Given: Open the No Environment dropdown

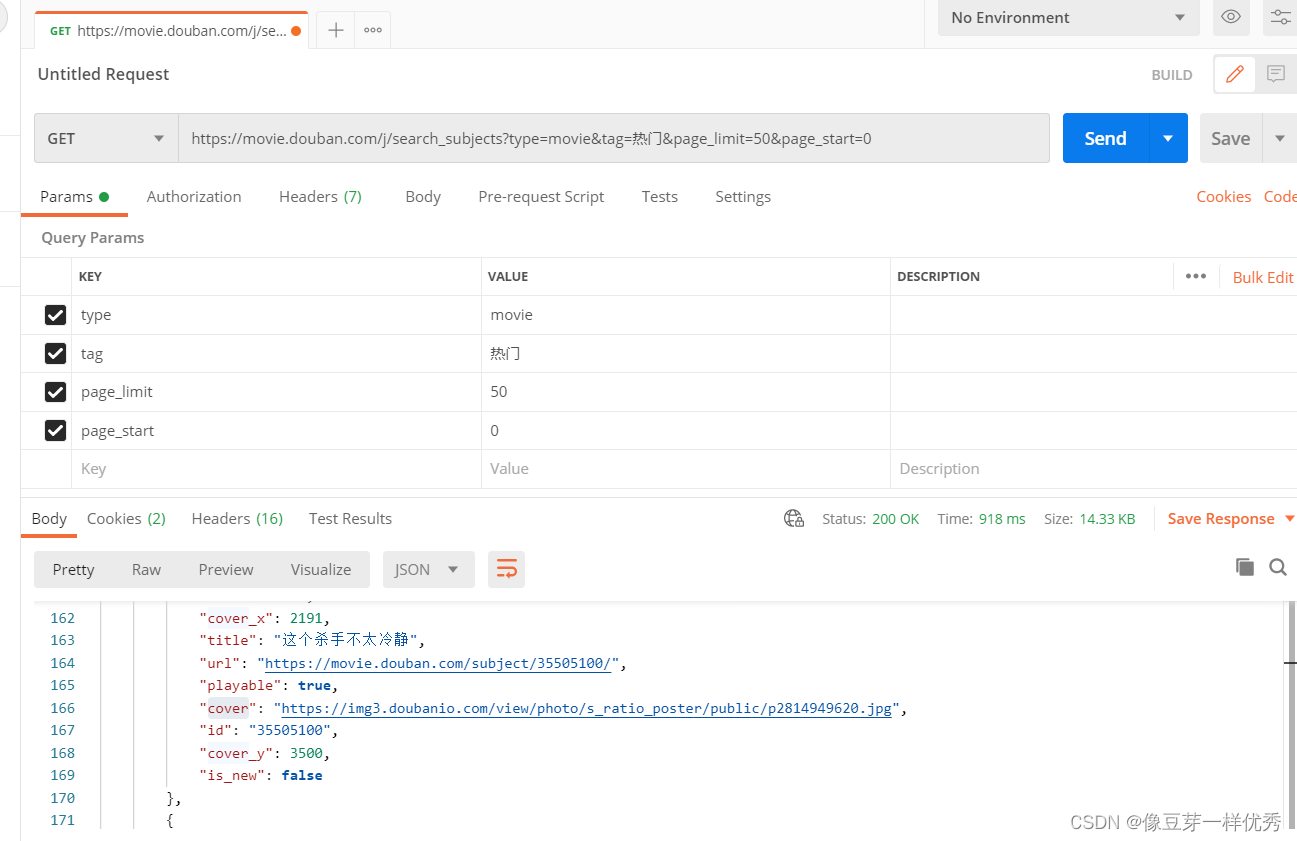Looking at the screenshot, I should click(x=1068, y=17).
